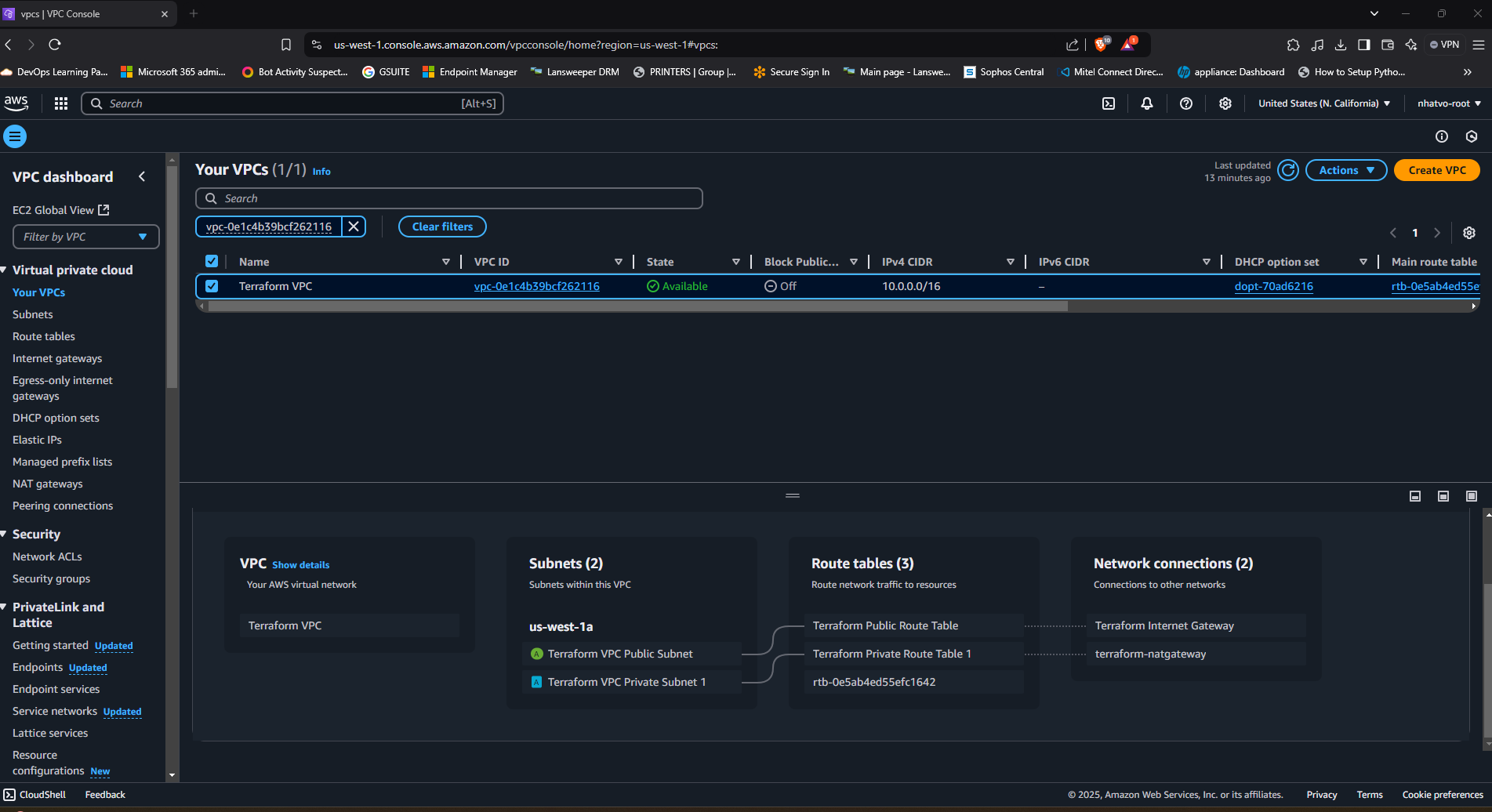Collapse the VPC dashboard sidebar
The height and width of the screenshot is (812, 1492).
coord(142,176)
